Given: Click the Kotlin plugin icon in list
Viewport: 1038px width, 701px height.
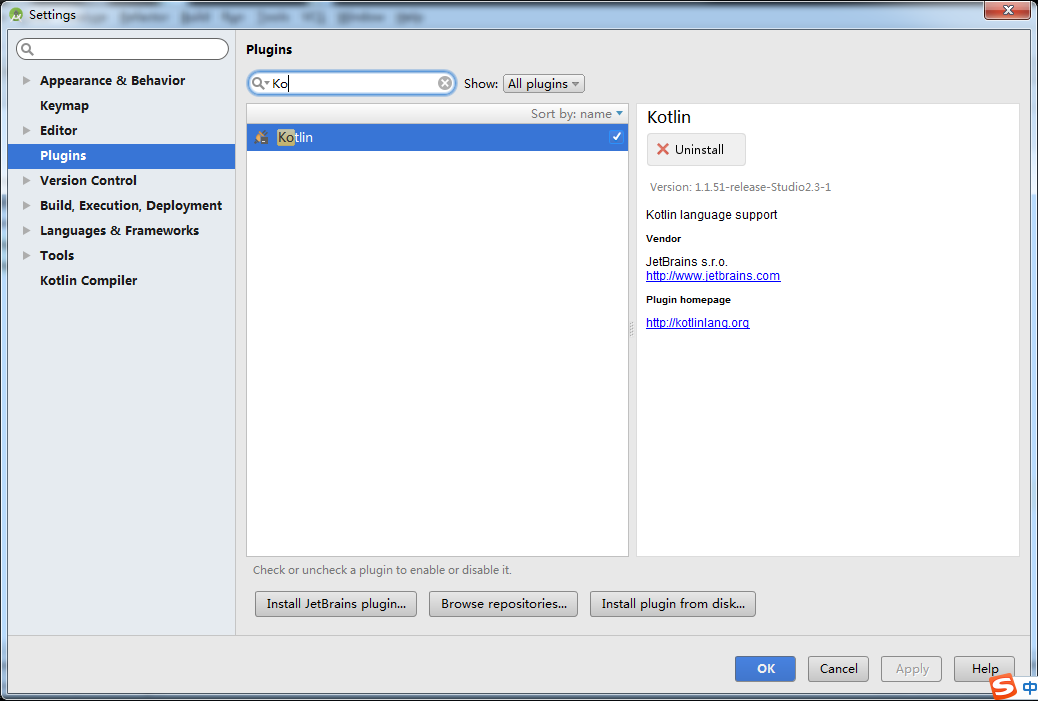Looking at the screenshot, I should [262, 138].
